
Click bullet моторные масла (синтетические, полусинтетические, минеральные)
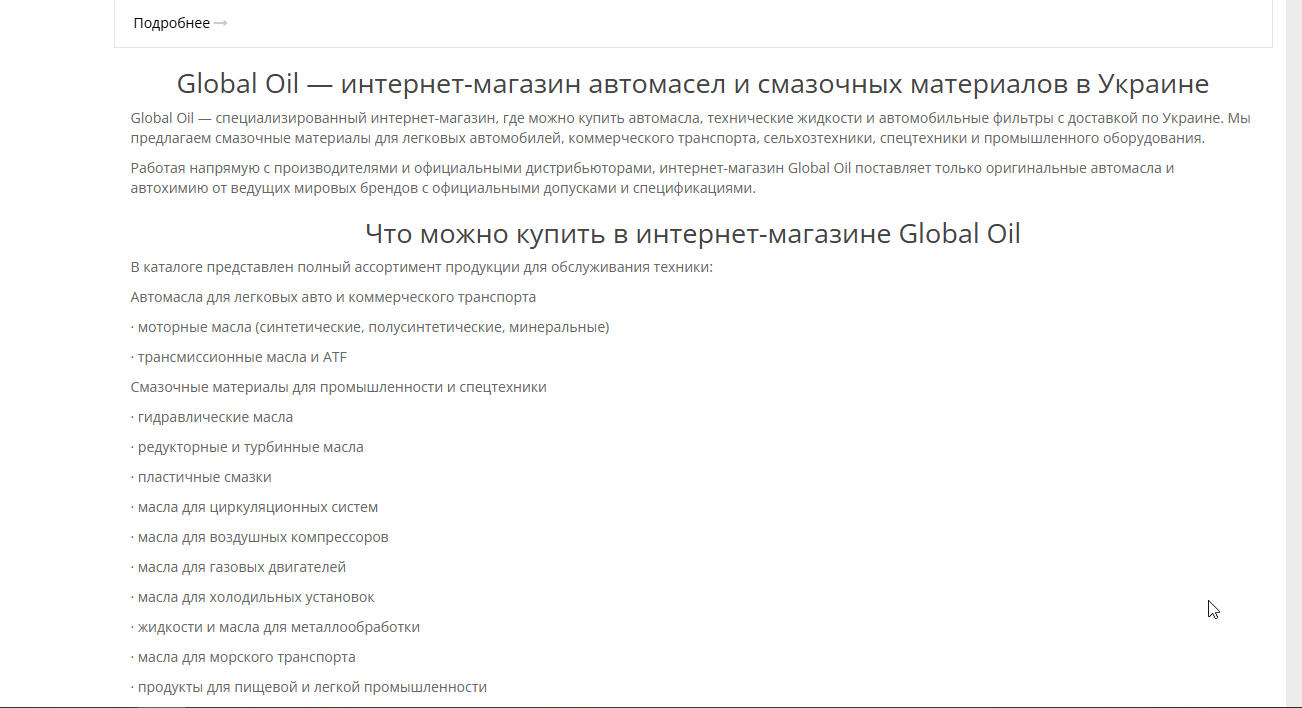coord(370,327)
